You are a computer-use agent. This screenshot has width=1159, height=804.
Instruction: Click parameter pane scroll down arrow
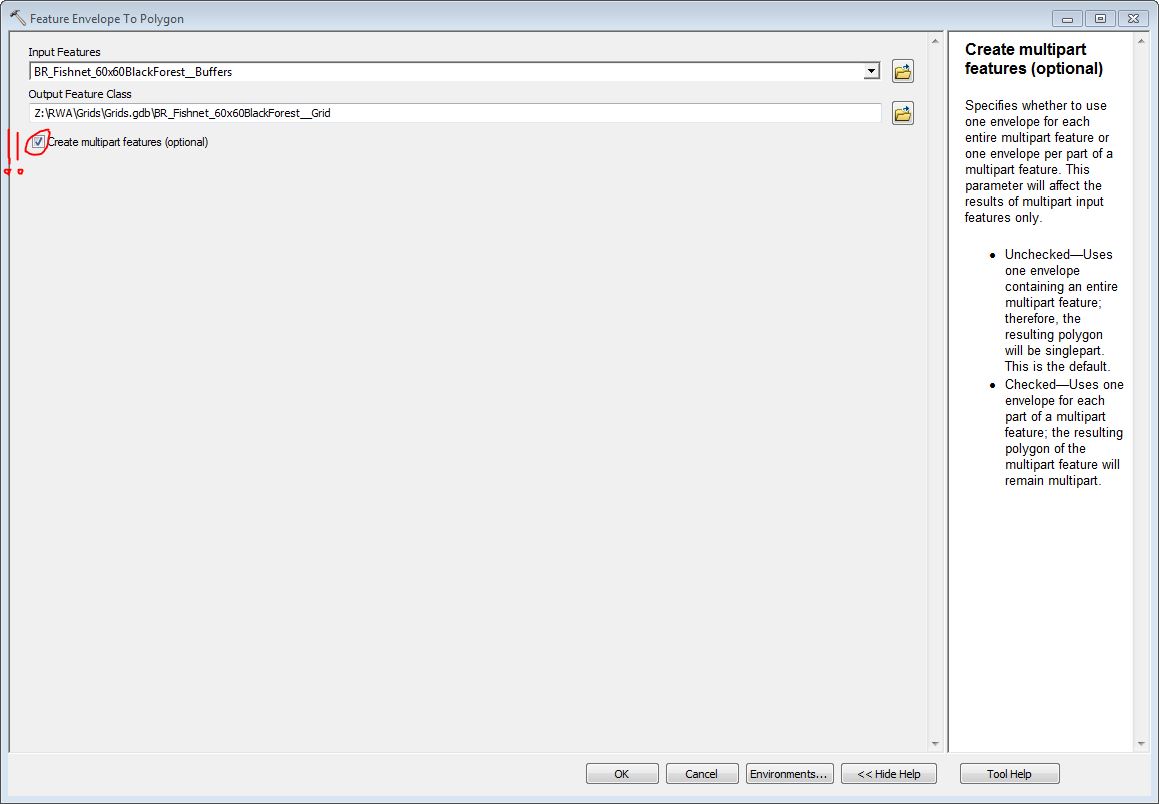(x=935, y=743)
